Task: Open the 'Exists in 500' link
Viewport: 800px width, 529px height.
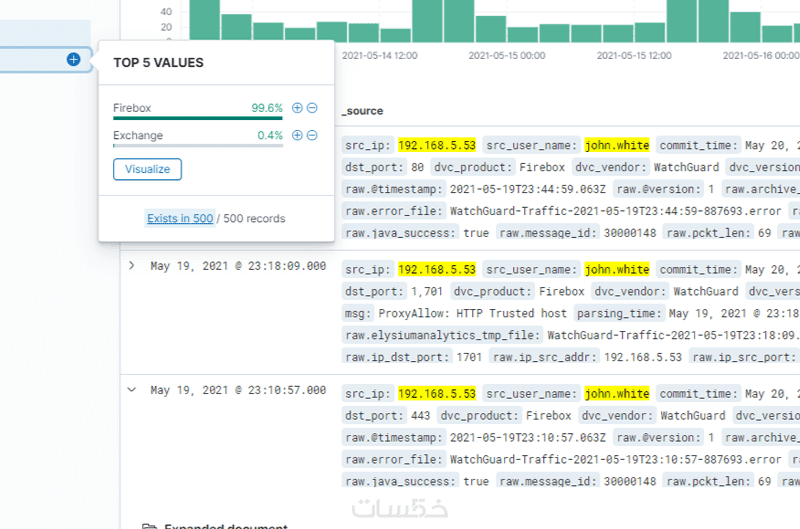Action: [180, 218]
